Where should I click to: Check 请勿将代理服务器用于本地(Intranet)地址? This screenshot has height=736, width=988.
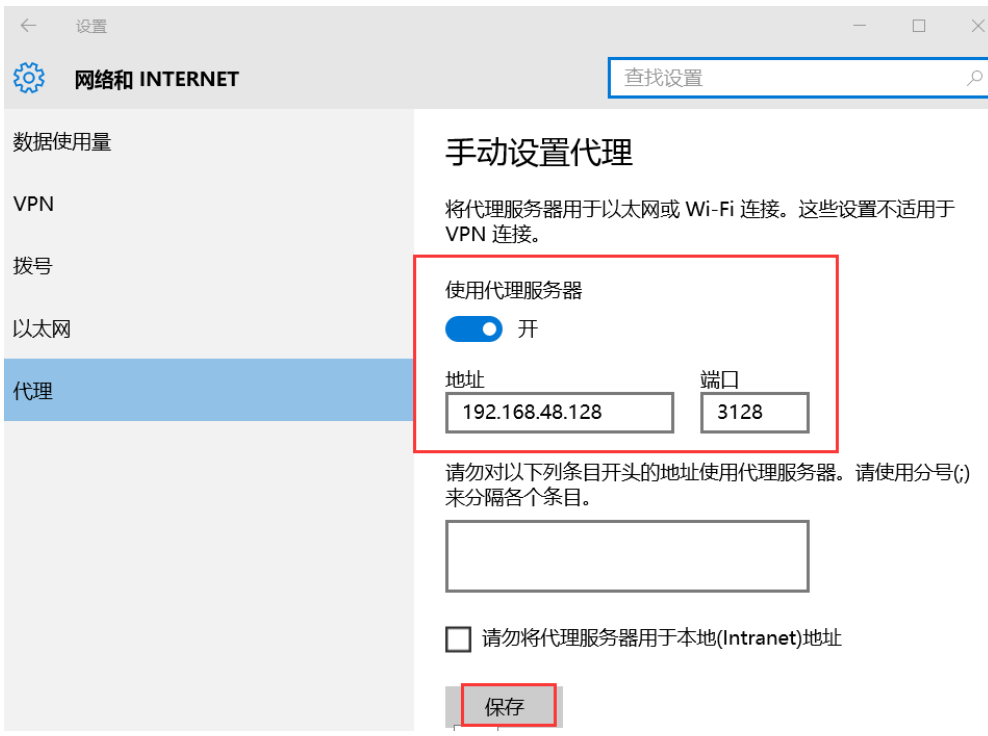point(458,638)
